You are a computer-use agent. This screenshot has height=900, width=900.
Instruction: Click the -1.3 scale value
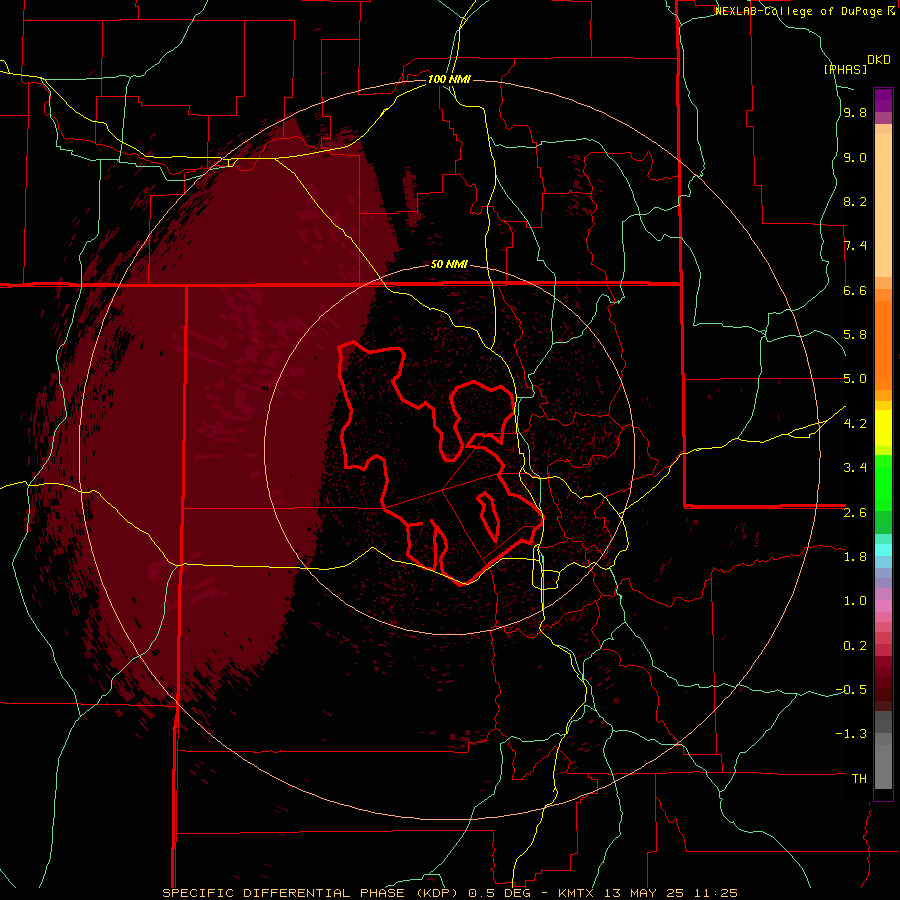click(x=851, y=734)
